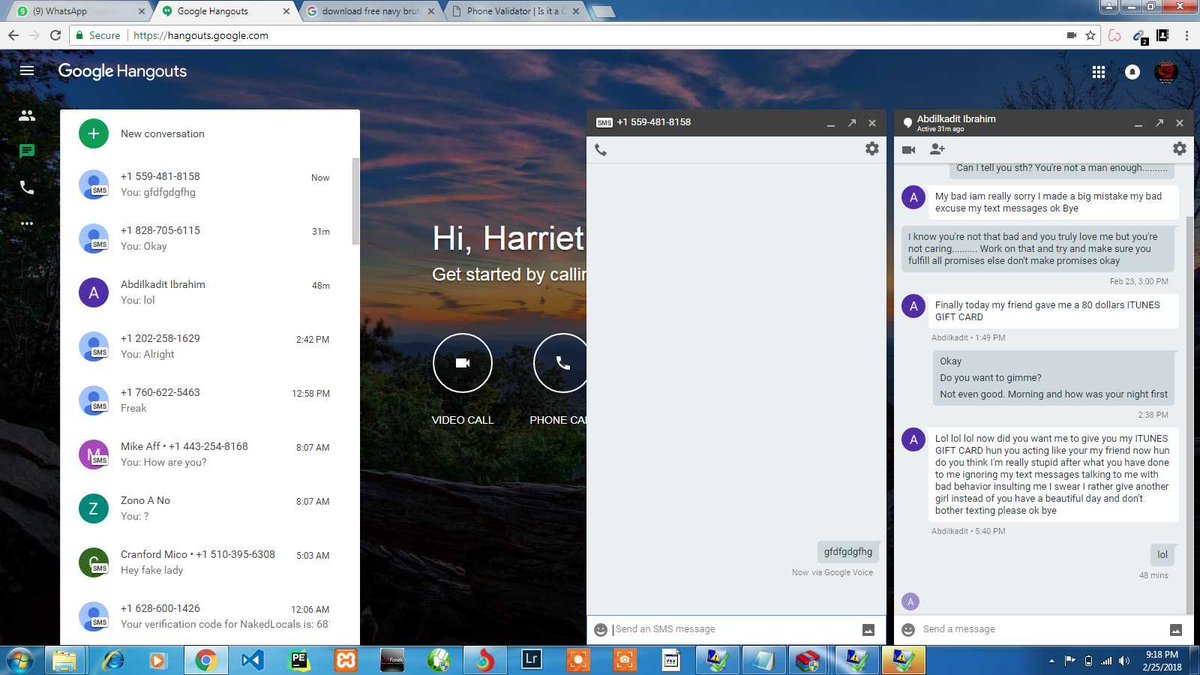Image resolution: width=1200 pixels, height=675 pixels.
Task: Open conversation with +1 828-705-6115
Action: (x=206, y=238)
